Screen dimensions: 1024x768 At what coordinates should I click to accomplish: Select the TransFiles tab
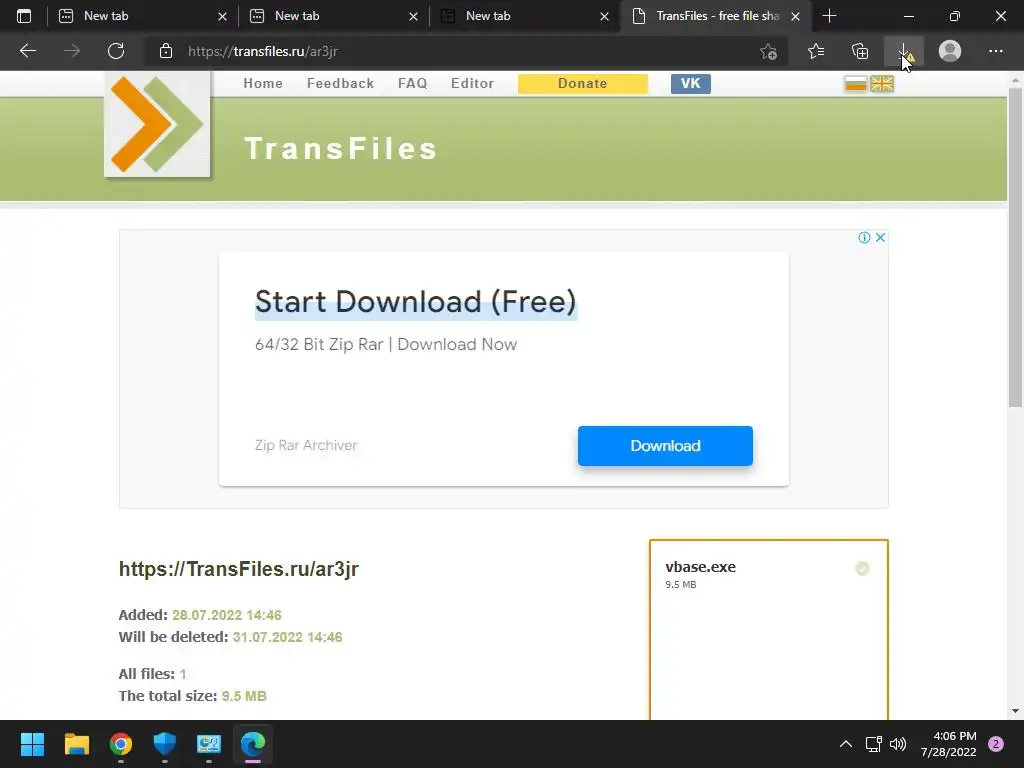pyautogui.click(x=717, y=16)
